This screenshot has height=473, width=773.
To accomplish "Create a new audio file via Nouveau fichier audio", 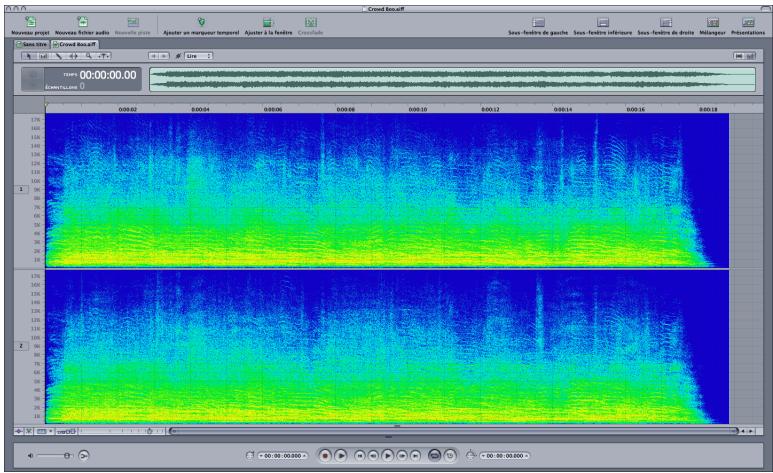I will (x=82, y=22).
